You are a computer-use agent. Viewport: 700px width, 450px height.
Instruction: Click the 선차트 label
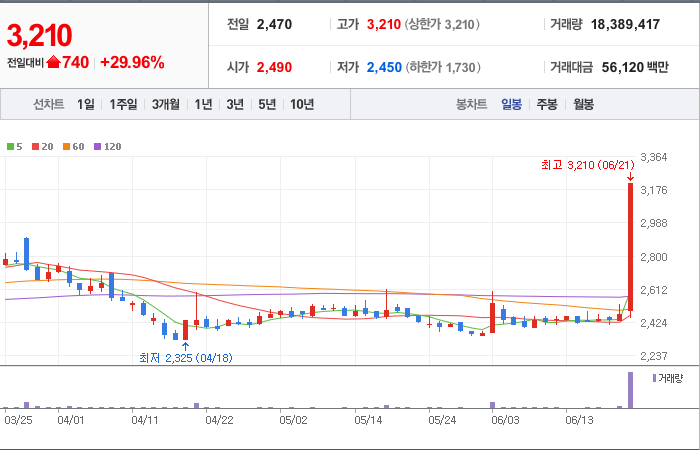click(49, 104)
